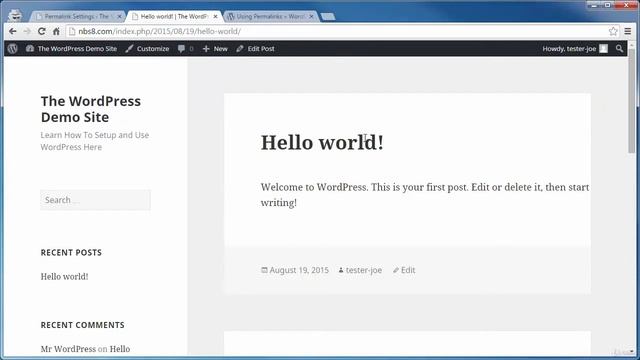Viewport: 640px width, 360px height.
Task: Click the August 19, 2015 post date
Action: pyautogui.click(x=299, y=270)
